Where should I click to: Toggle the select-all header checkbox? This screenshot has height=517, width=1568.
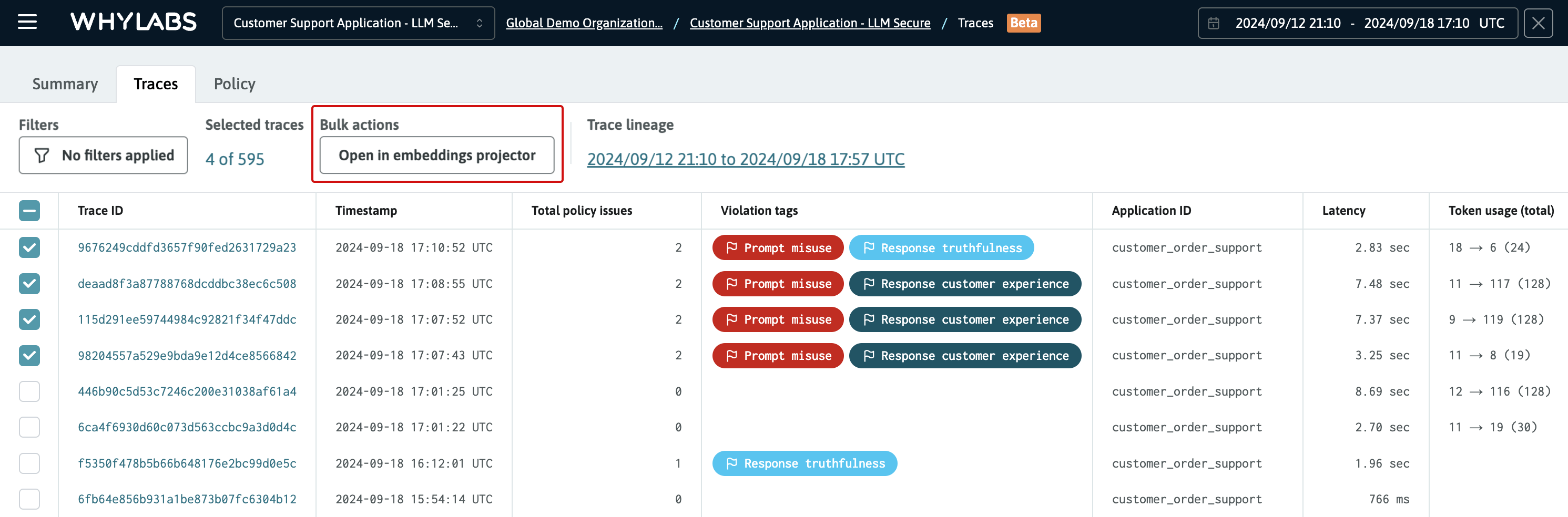click(29, 211)
